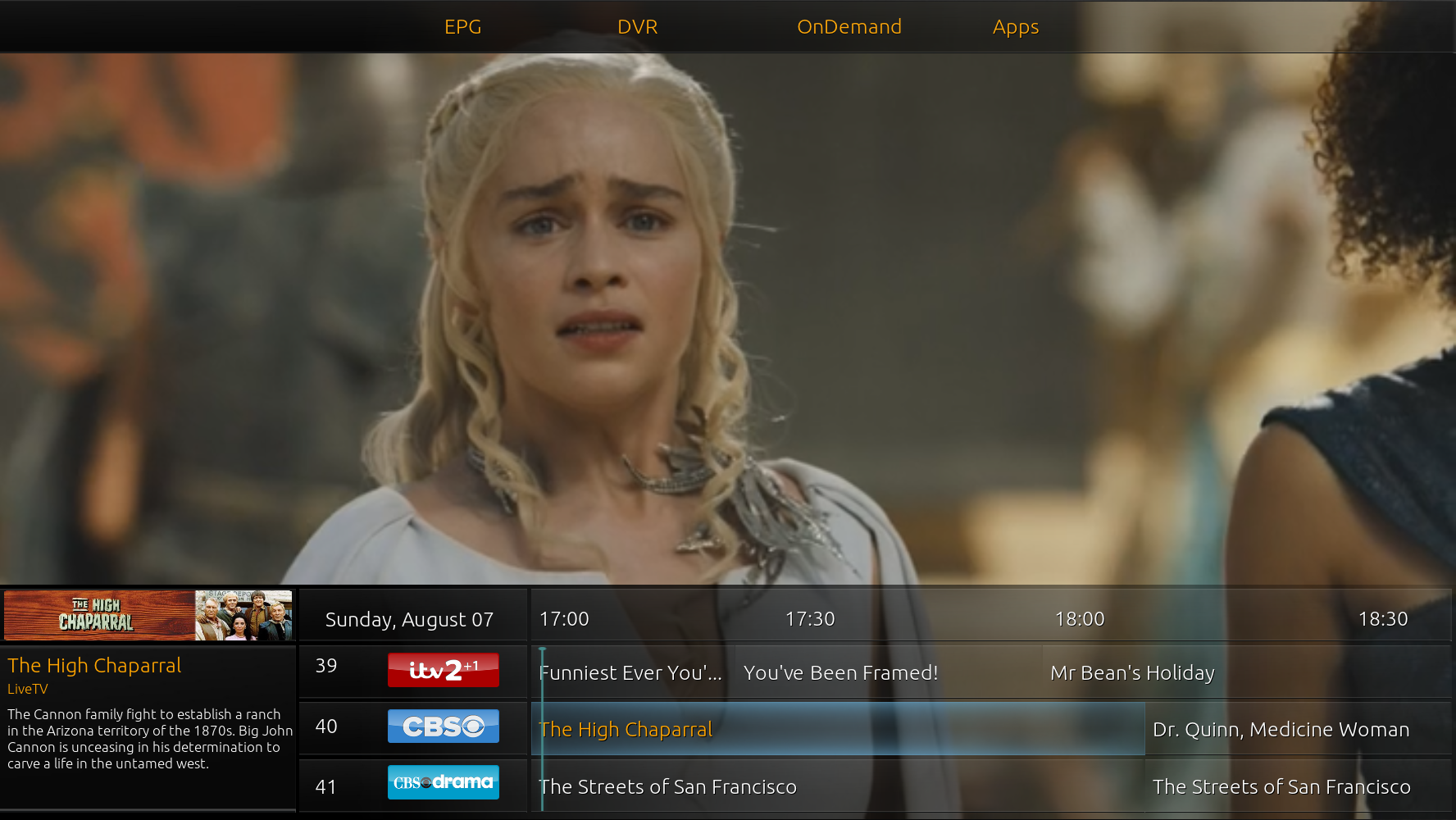Screen dimensions: 1456x820
Task: Click the 18:30 time header
Action: 1383,619
